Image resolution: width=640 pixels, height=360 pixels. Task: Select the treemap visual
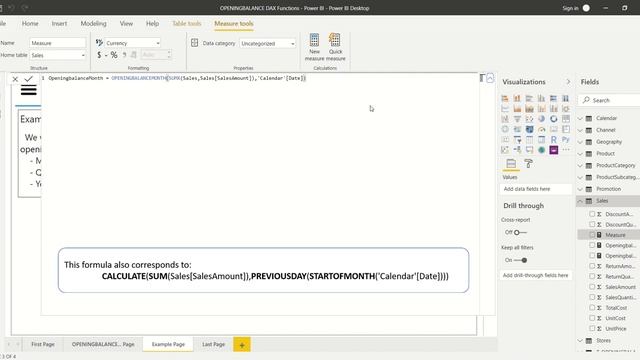(566, 119)
